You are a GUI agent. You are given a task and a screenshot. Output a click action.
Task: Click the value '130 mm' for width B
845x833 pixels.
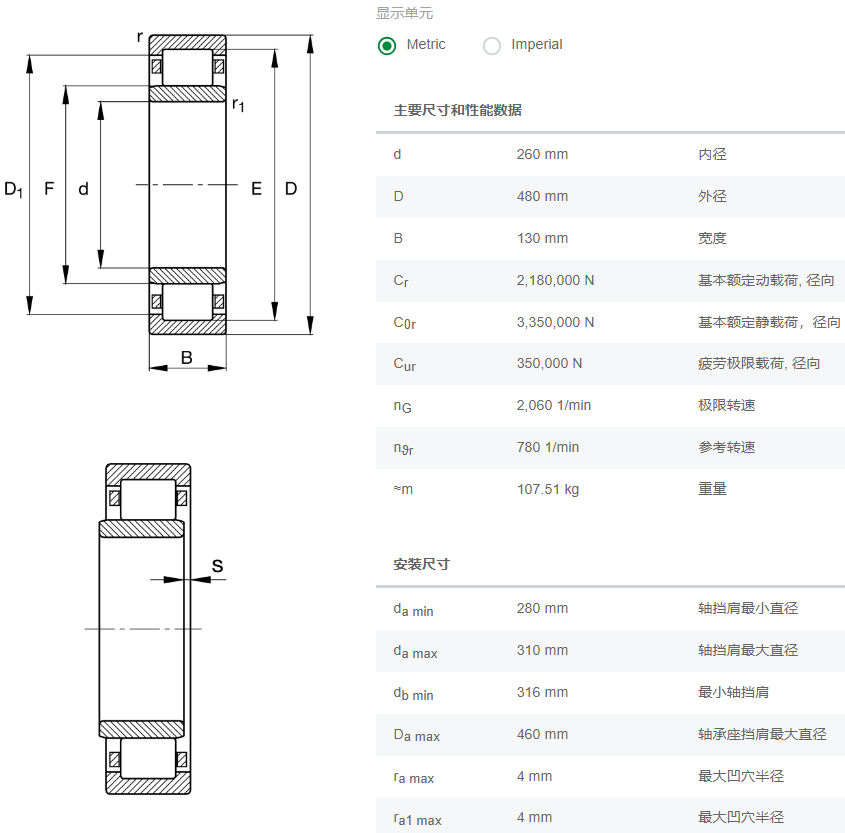(542, 238)
